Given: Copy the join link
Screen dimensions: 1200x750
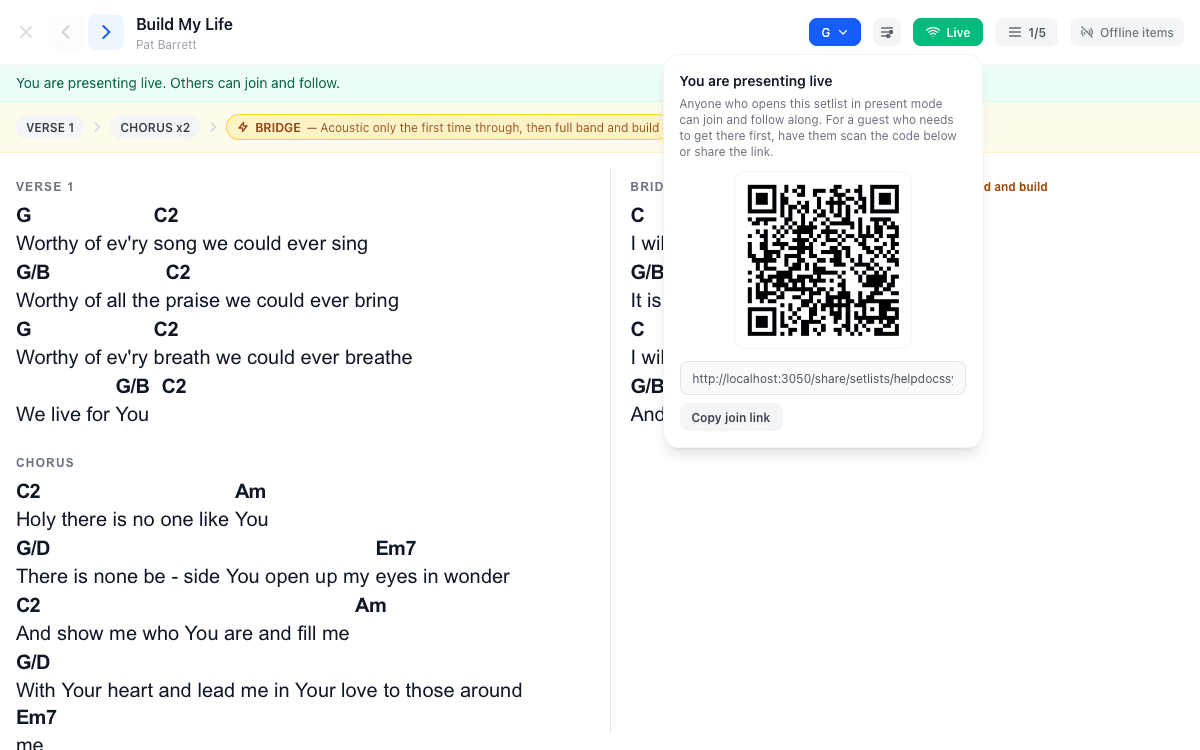Looking at the screenshot, I should point(731,417).
